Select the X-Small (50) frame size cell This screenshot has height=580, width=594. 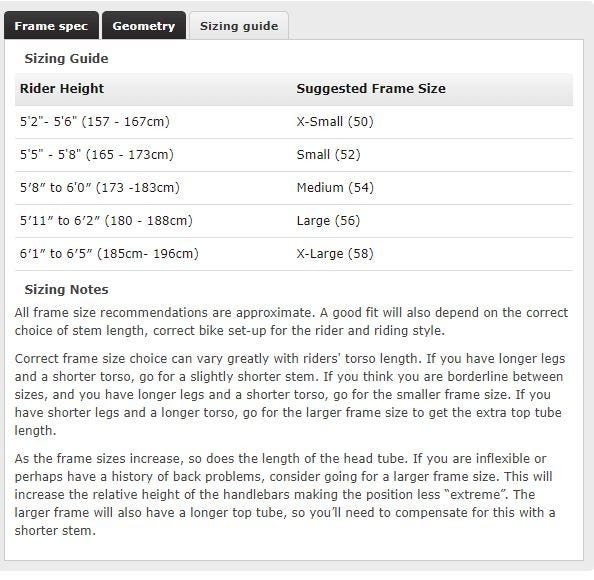coord(335,122)
